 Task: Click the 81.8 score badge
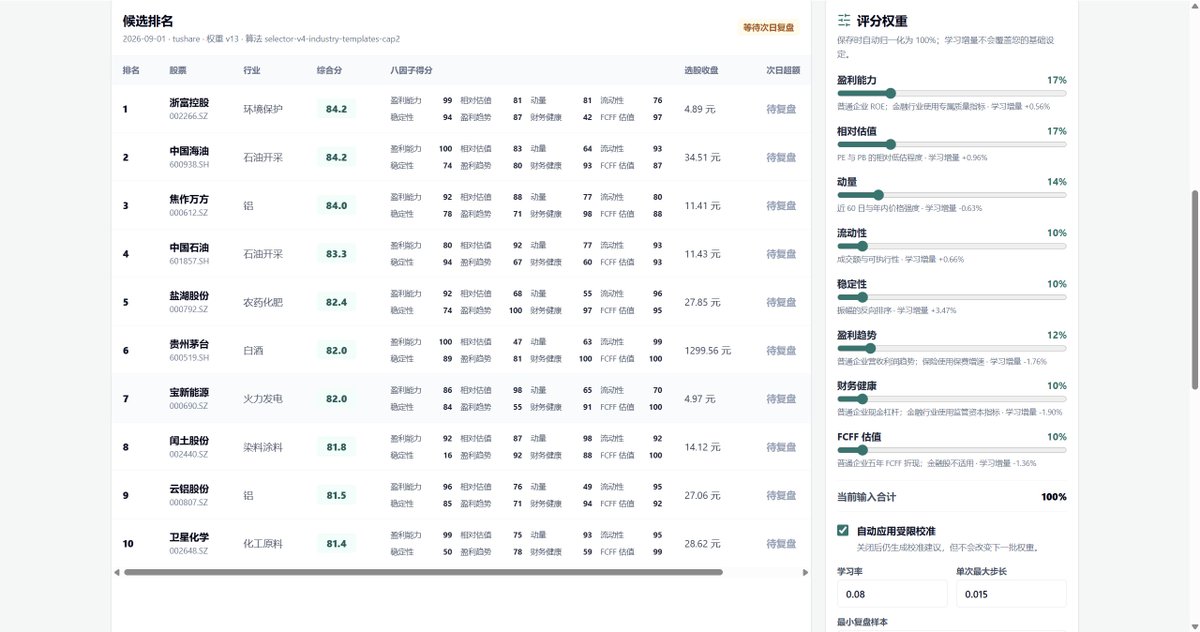tap(336, 447)
